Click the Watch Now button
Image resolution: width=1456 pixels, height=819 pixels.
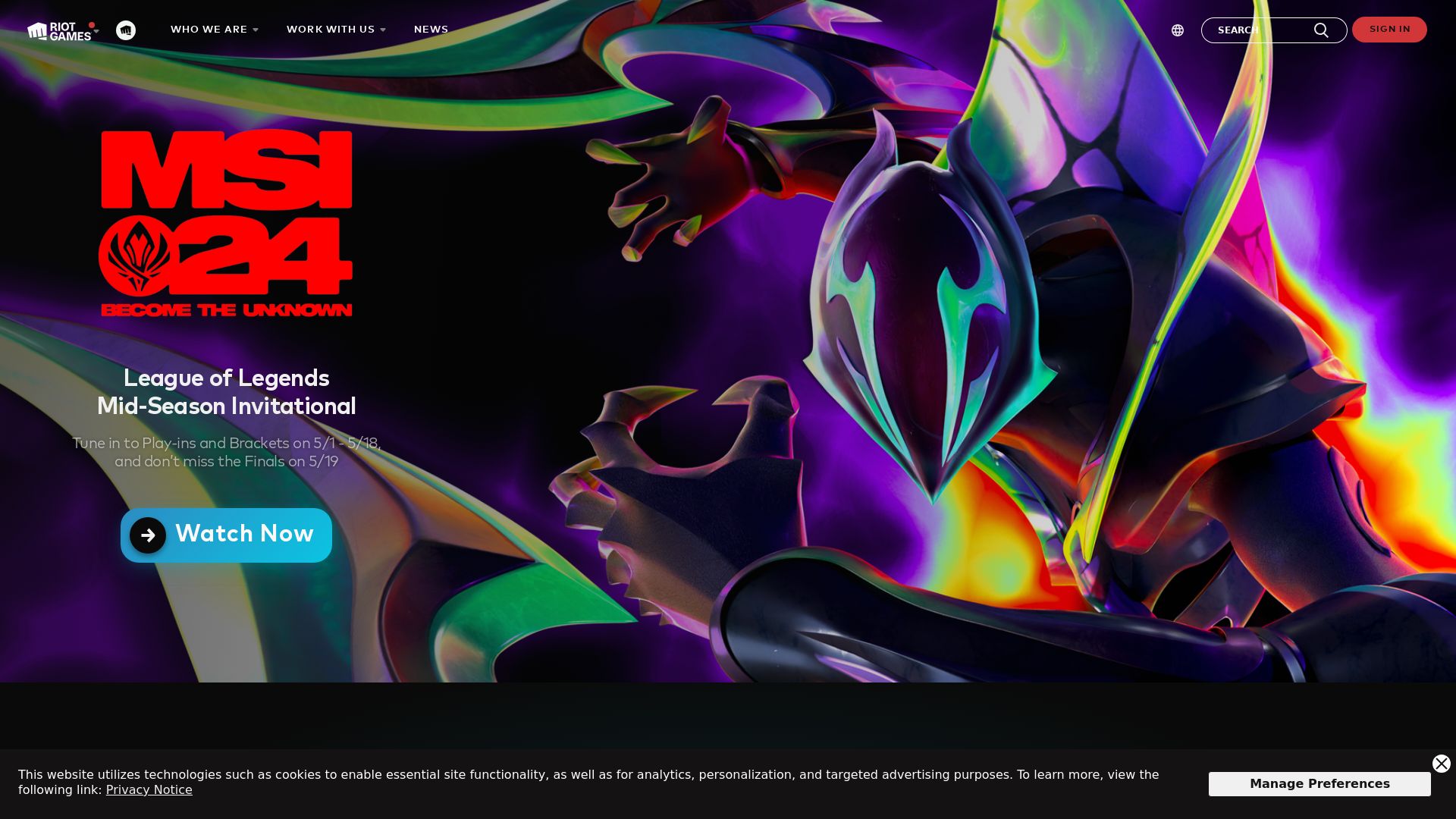pyautogui.click(x=244, y=535)
